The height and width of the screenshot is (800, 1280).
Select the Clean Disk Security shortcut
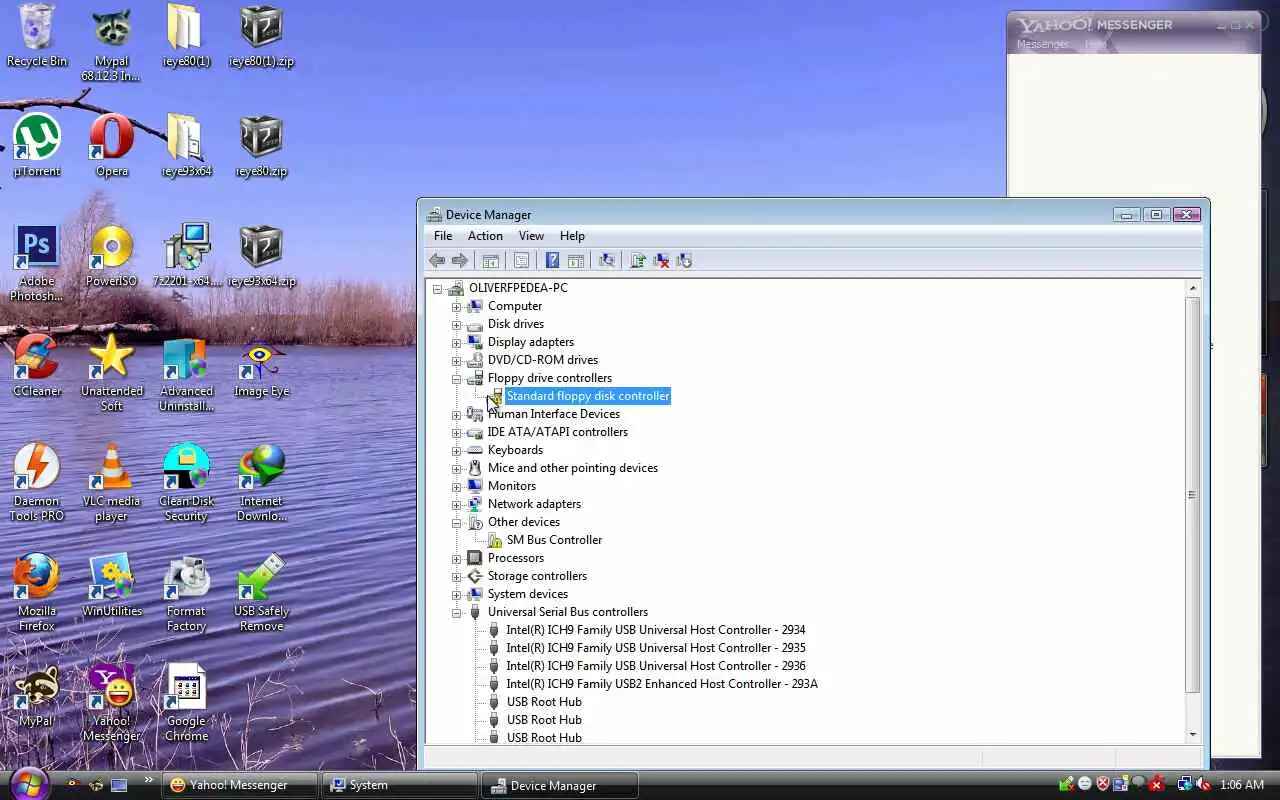click(186, 483)
